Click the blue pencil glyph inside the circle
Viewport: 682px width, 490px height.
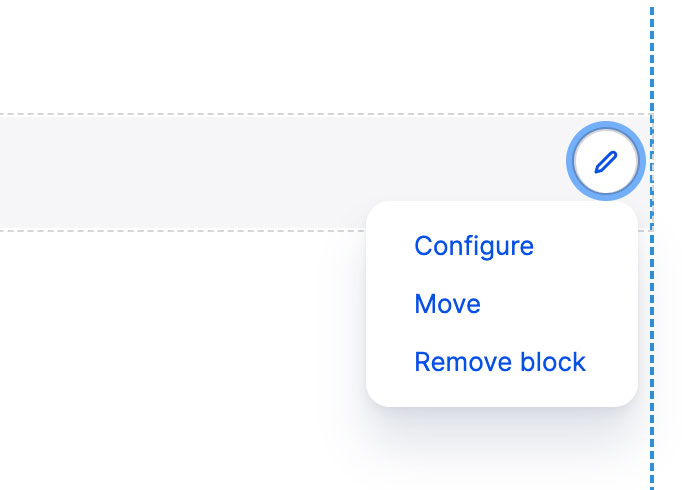coord(605,162)
